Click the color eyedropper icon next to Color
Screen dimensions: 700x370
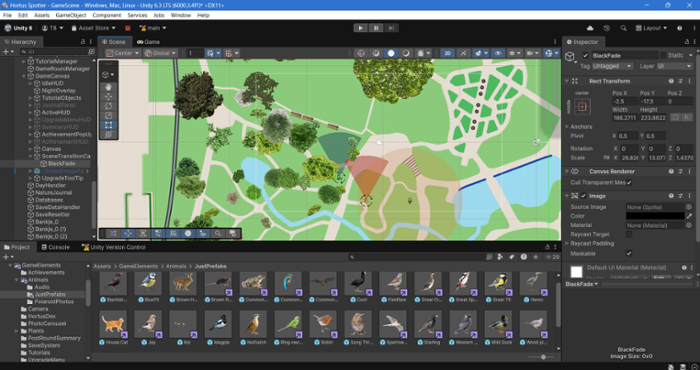click(x=689, y=216)
